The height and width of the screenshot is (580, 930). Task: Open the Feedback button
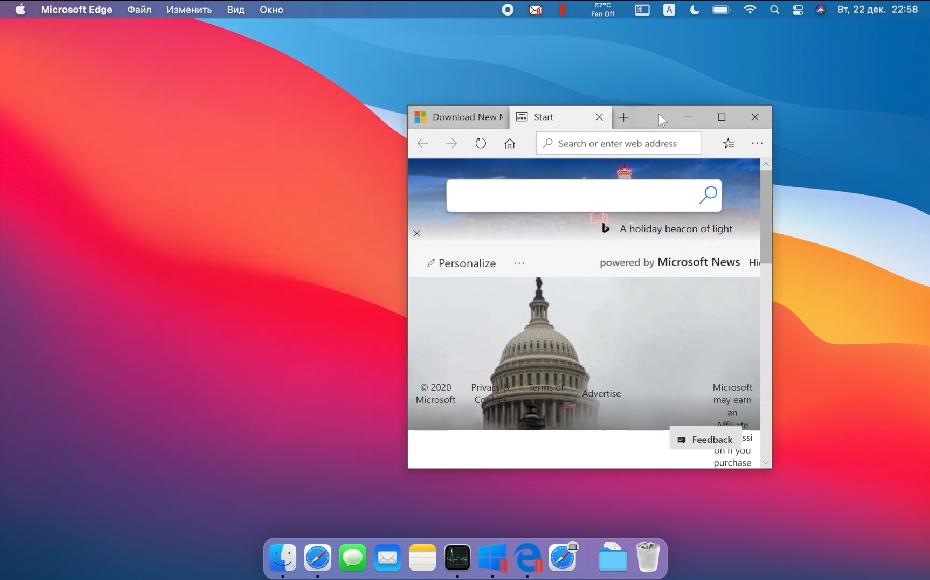[x=705, y=440]
